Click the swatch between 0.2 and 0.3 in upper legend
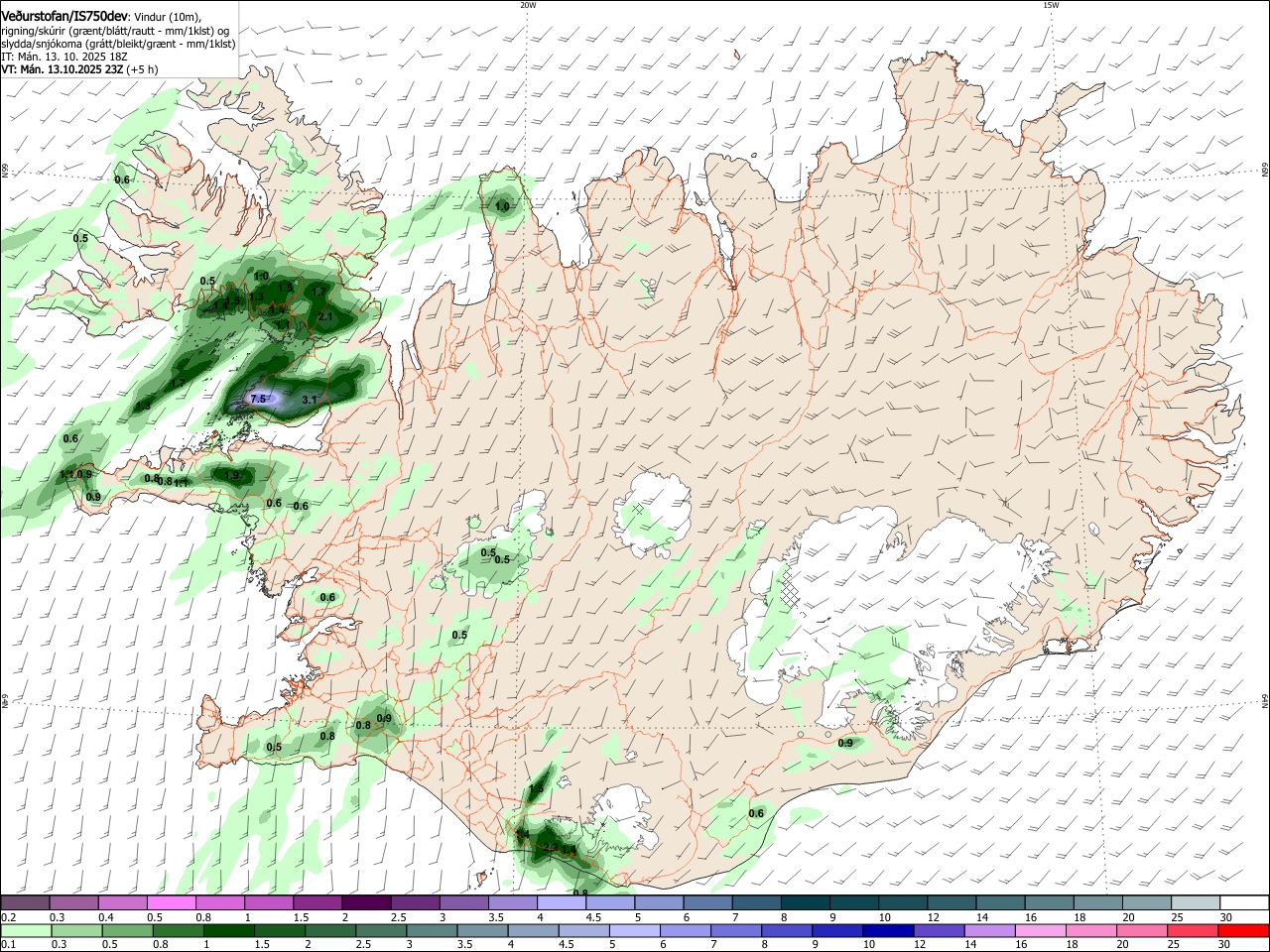This screenshot has width=1270, height=952. tap(25, 903)
